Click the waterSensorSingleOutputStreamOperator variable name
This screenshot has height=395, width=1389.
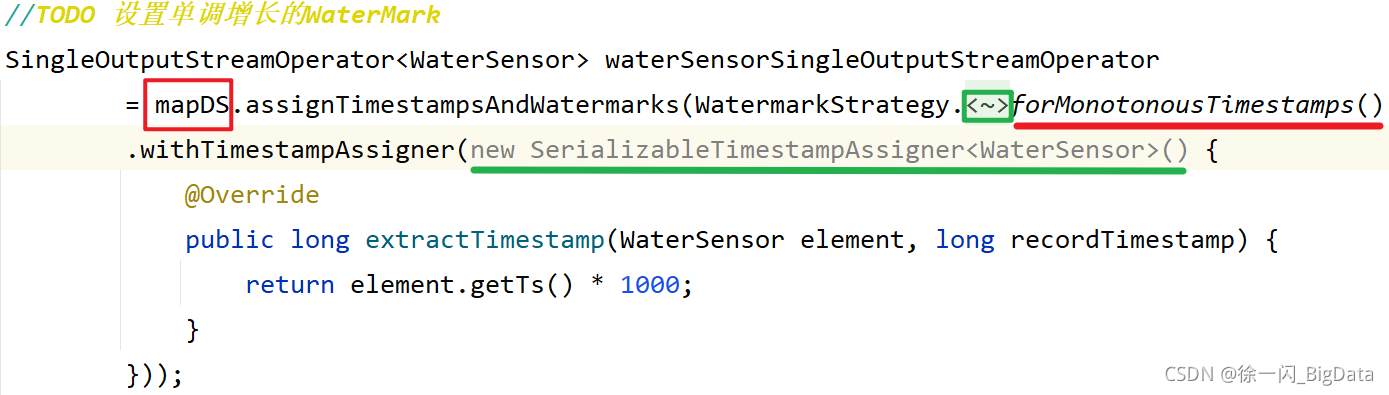[x=882, y=60]
